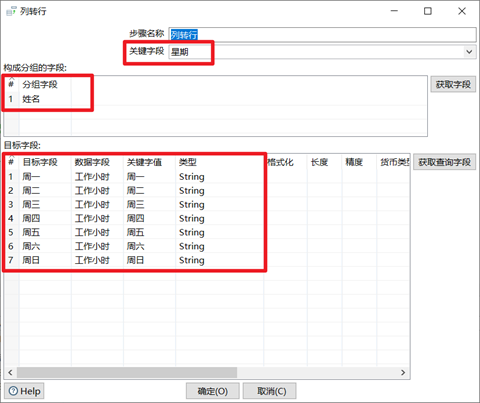This screenshot has width=480, height=403.
Task: Sort by the 目标字段 column header
Action: (x=40, y=162)
